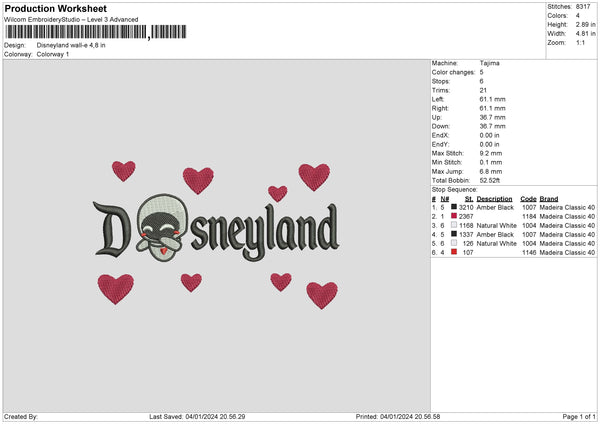600x424 pixels.
Task: Click the Disneyland embroidery design preview
Action: pos(216,234)
